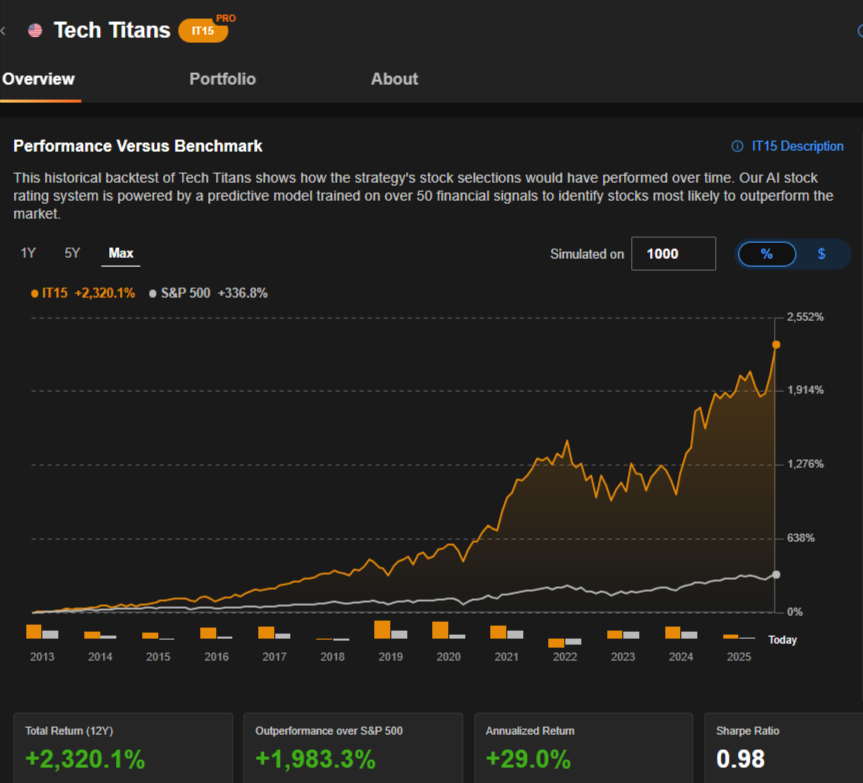Image resolution: width=863 pixels, height=783 pixels.
Task: Click the orange IT15 legend dot
Action: click(x=34, y=293)
